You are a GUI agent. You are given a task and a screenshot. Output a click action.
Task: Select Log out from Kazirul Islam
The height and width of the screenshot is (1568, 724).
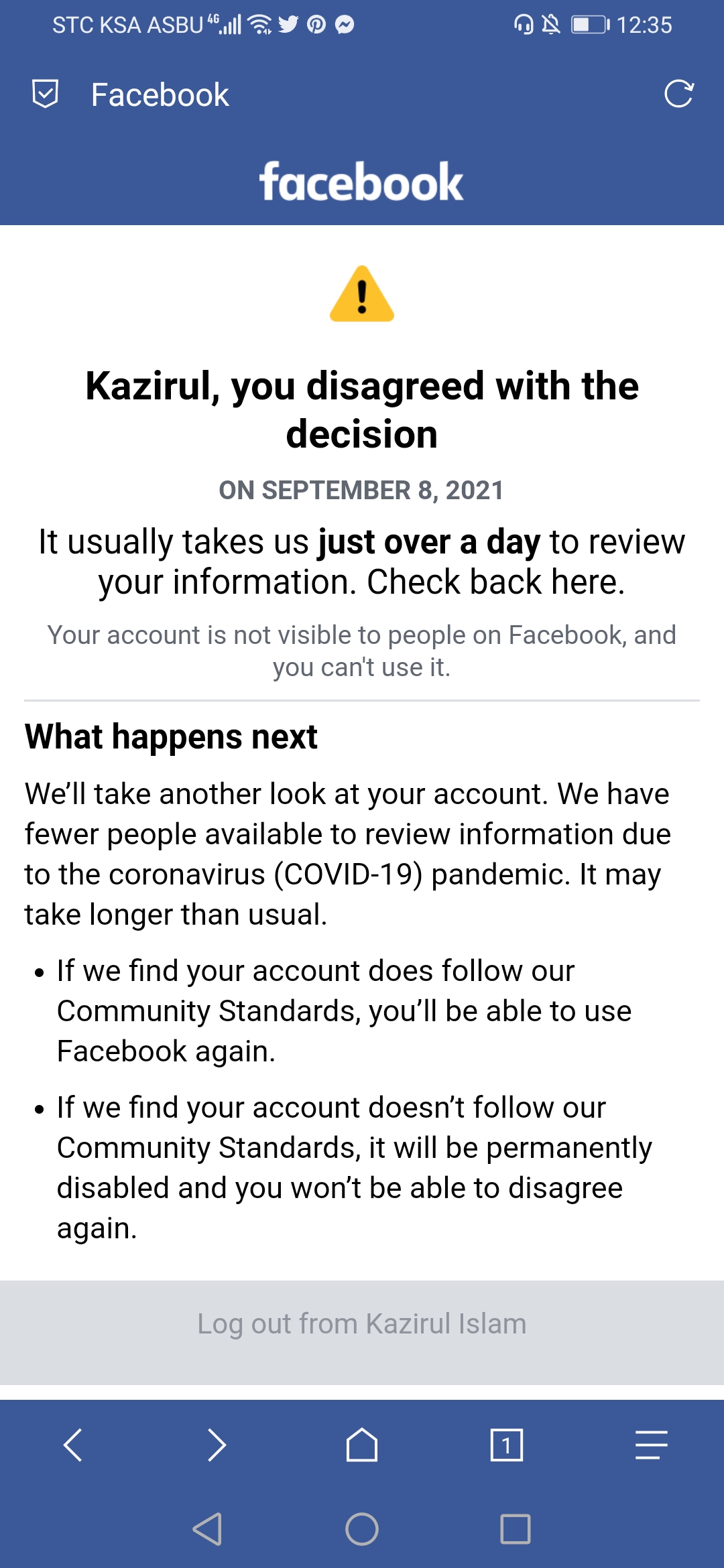(361, 1323)
